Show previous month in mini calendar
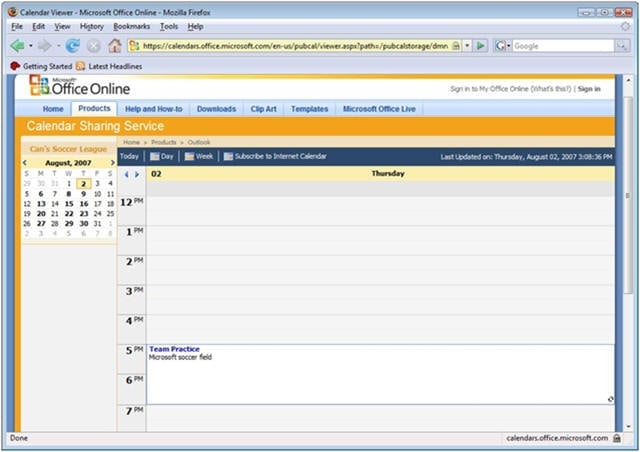Screen dimensions: 640x452 click(x=25, y=163)
